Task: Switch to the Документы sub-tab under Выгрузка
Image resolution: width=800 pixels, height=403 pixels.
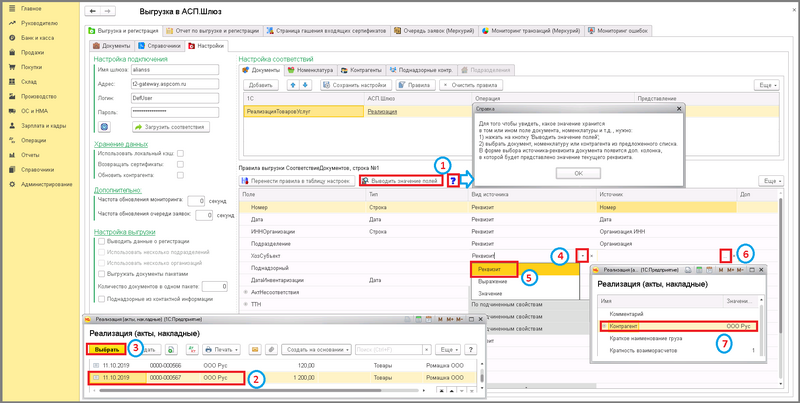Action: [x=112, y=46]
